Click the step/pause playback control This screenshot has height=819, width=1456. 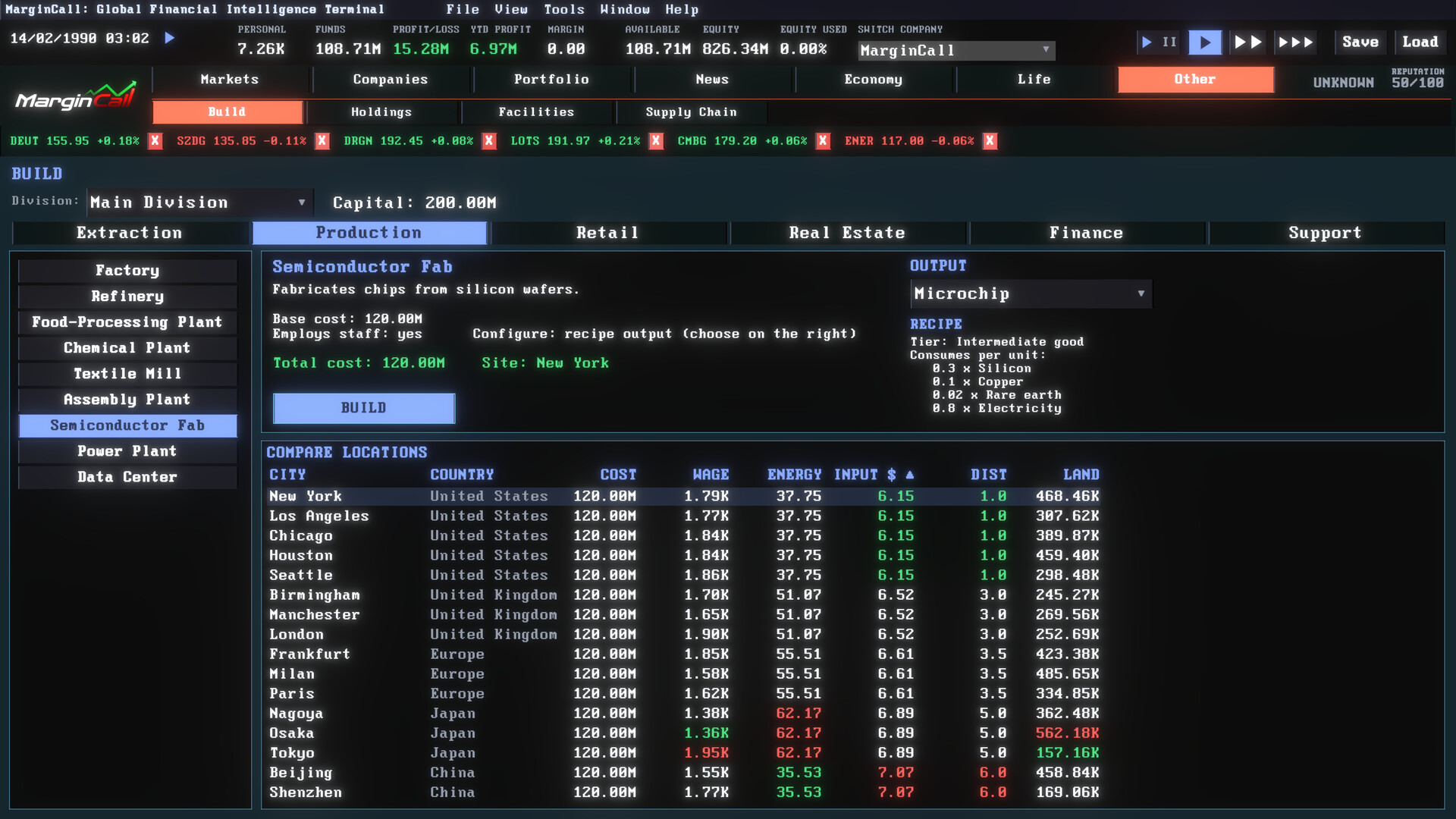[1159, 42]
